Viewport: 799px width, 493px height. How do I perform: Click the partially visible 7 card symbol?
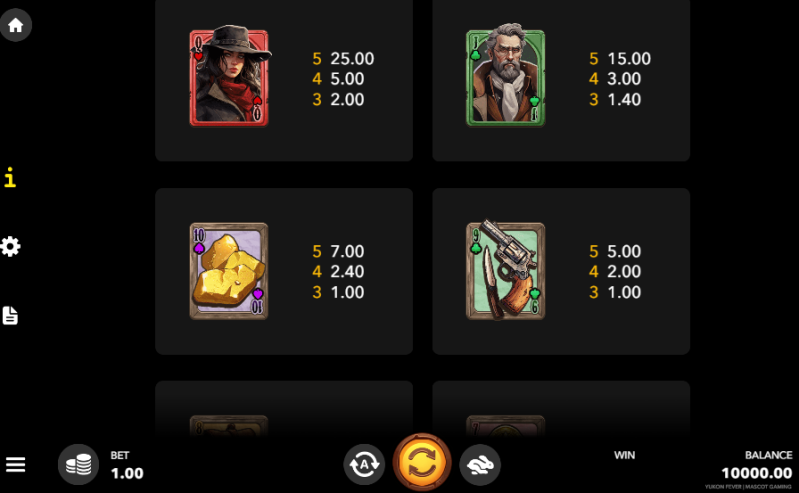(x=505, y=425)
